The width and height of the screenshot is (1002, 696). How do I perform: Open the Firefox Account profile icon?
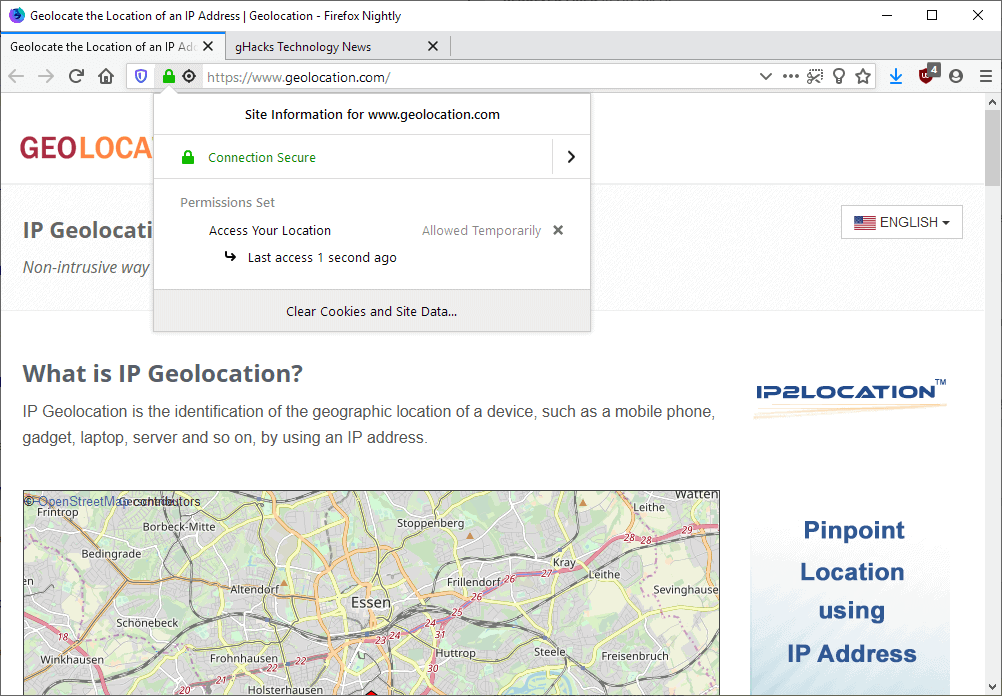pyautogui.click(x=957, y=76)
